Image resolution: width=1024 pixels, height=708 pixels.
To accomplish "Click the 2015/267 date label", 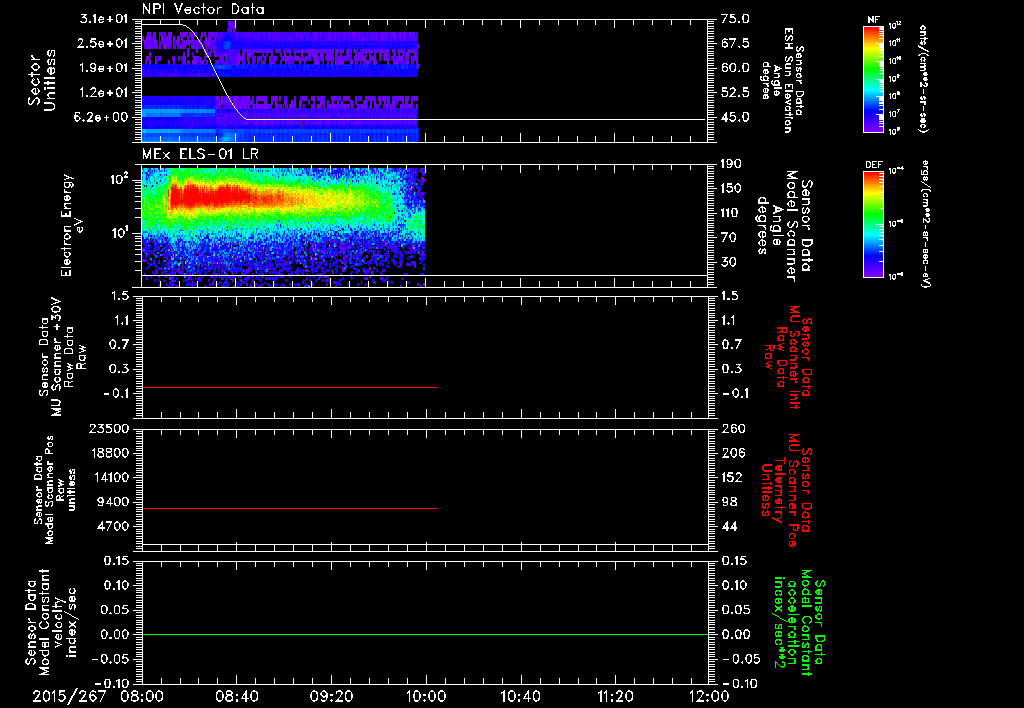I will tap(69, 696).
